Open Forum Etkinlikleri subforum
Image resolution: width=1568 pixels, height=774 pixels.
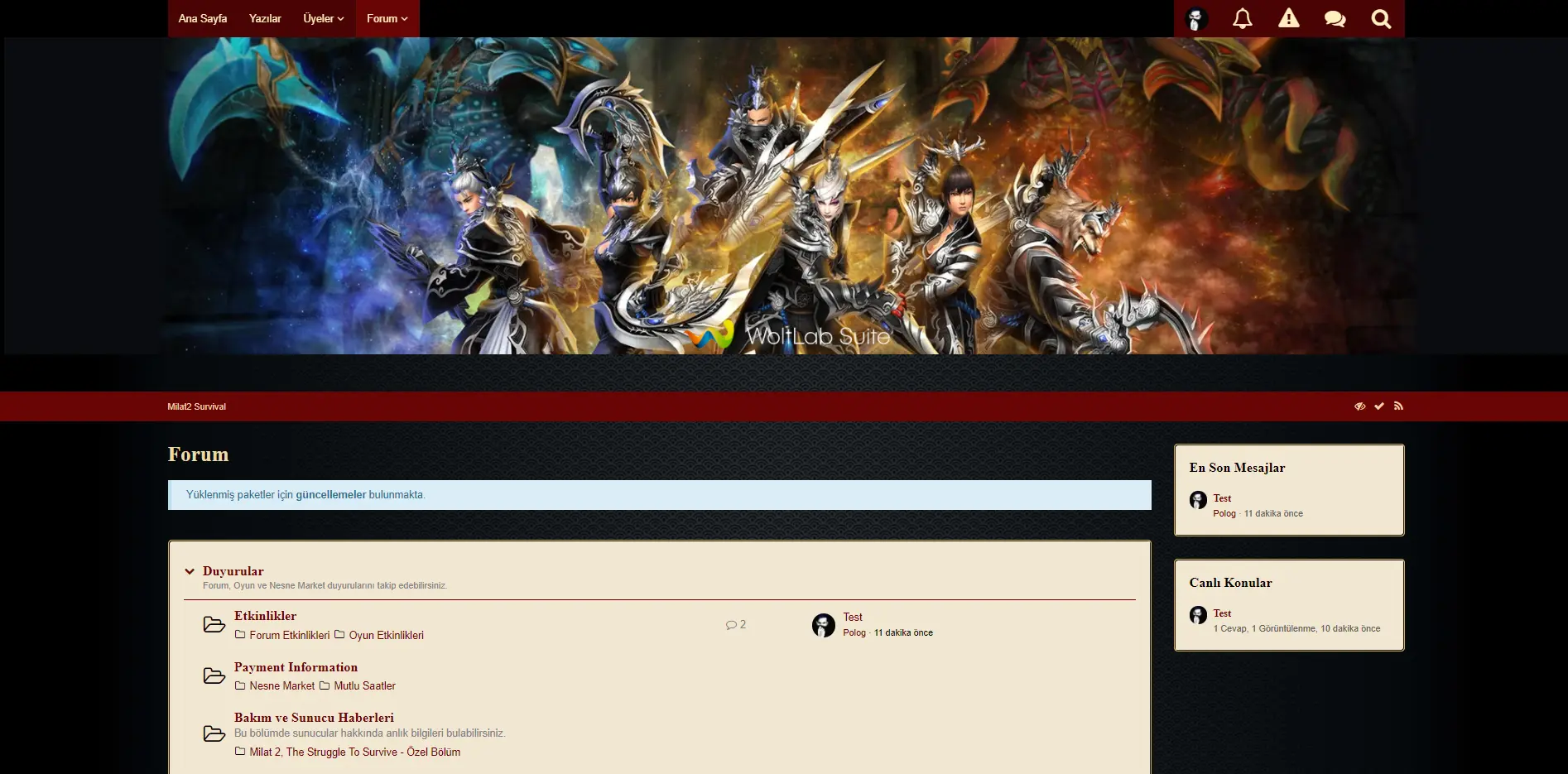tap(290, 635)
